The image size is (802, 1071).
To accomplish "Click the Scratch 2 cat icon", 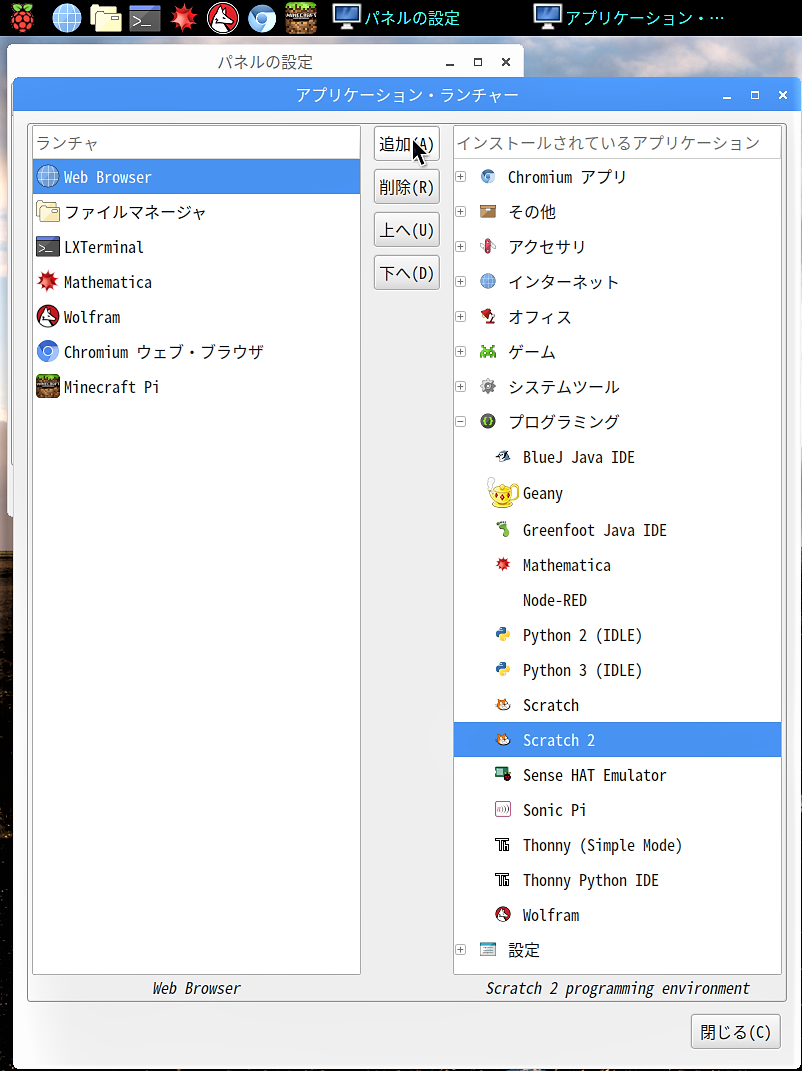I will (503, 740).
